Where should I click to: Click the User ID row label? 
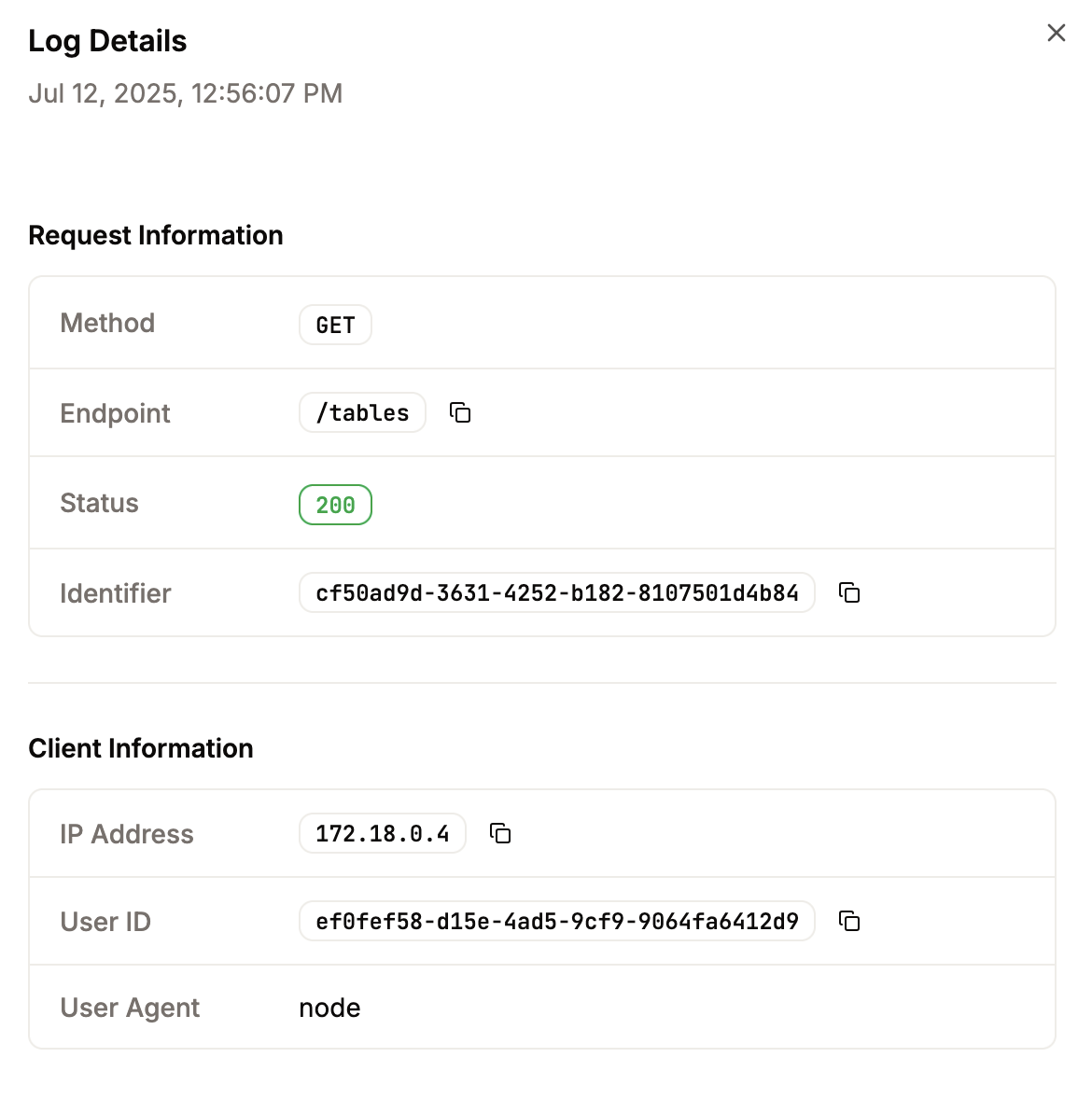point(105,922)
